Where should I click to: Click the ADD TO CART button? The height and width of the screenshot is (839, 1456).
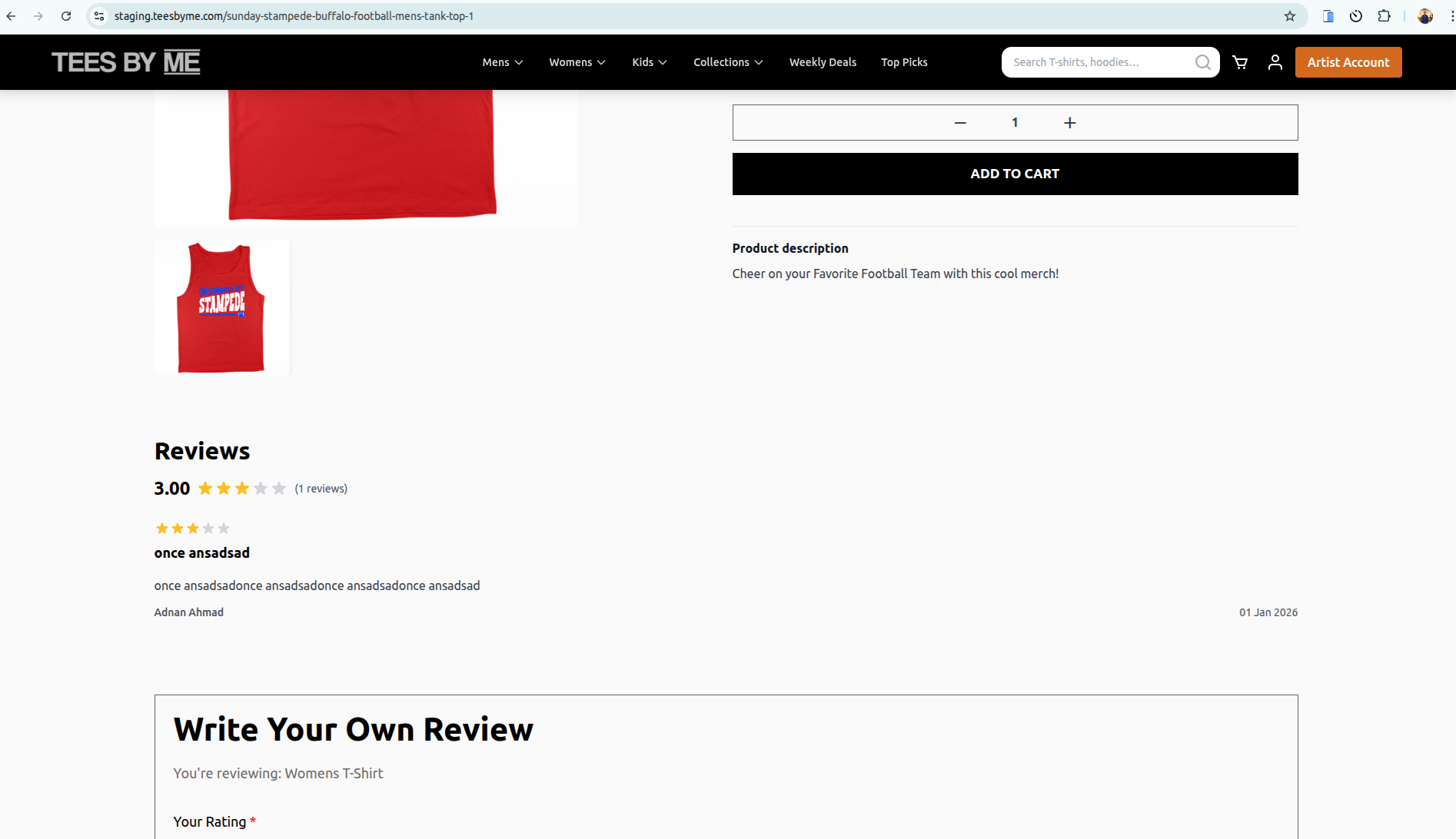tap(1014, 174)
